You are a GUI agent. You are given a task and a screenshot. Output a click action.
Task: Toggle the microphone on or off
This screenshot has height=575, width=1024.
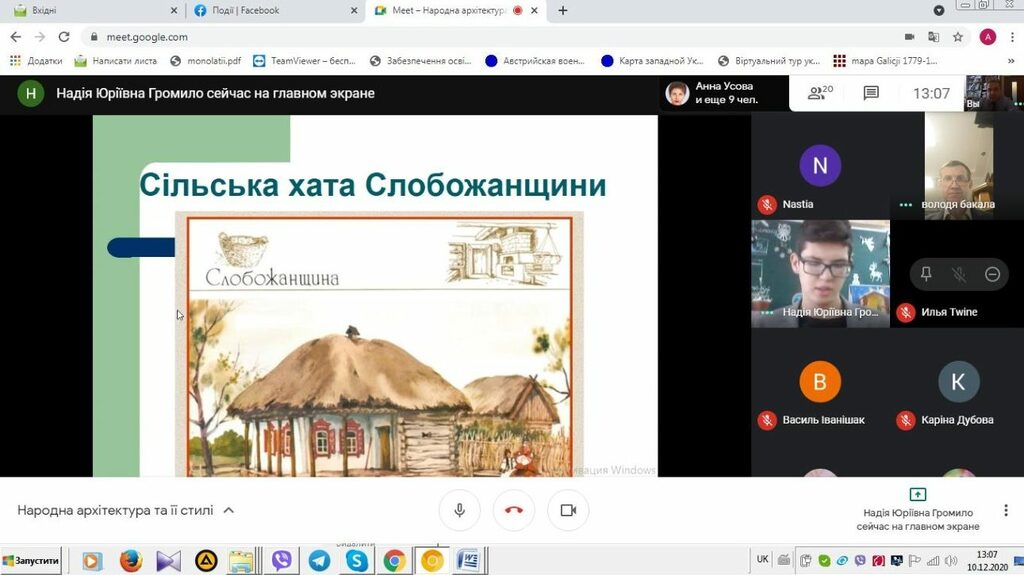click(459, 510)
